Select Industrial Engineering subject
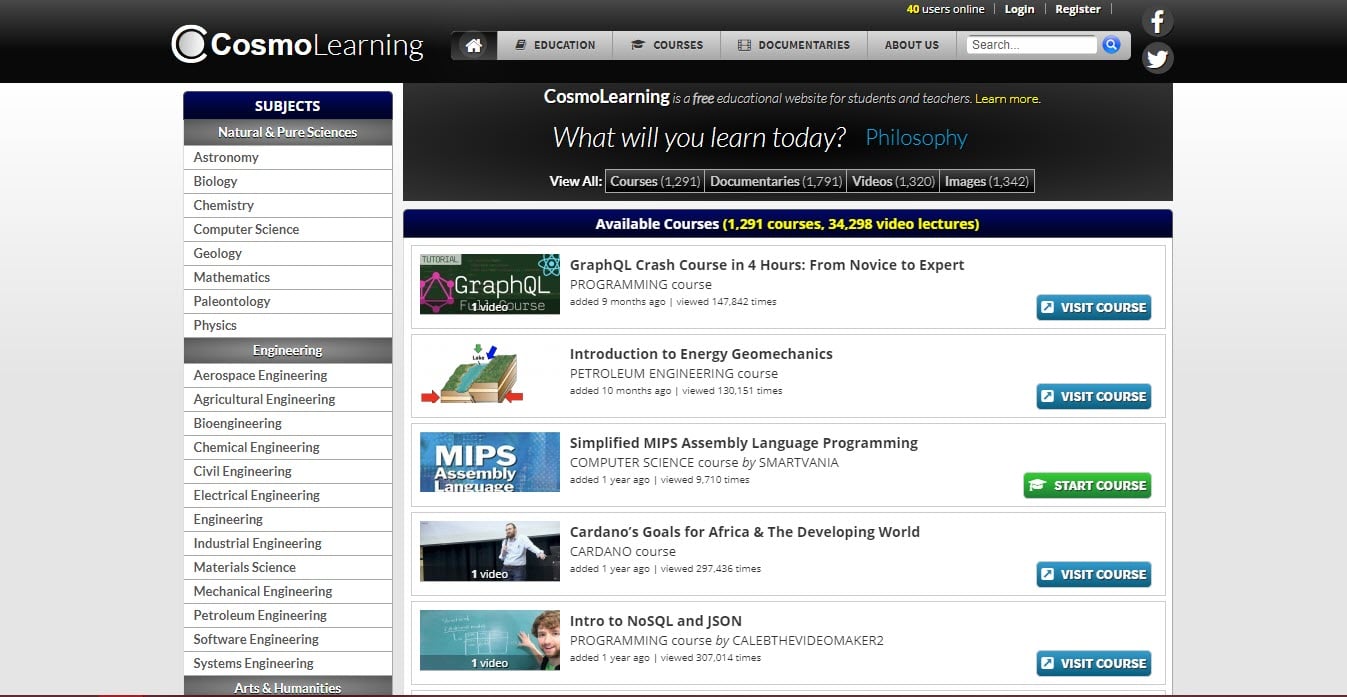 [288, 543]
